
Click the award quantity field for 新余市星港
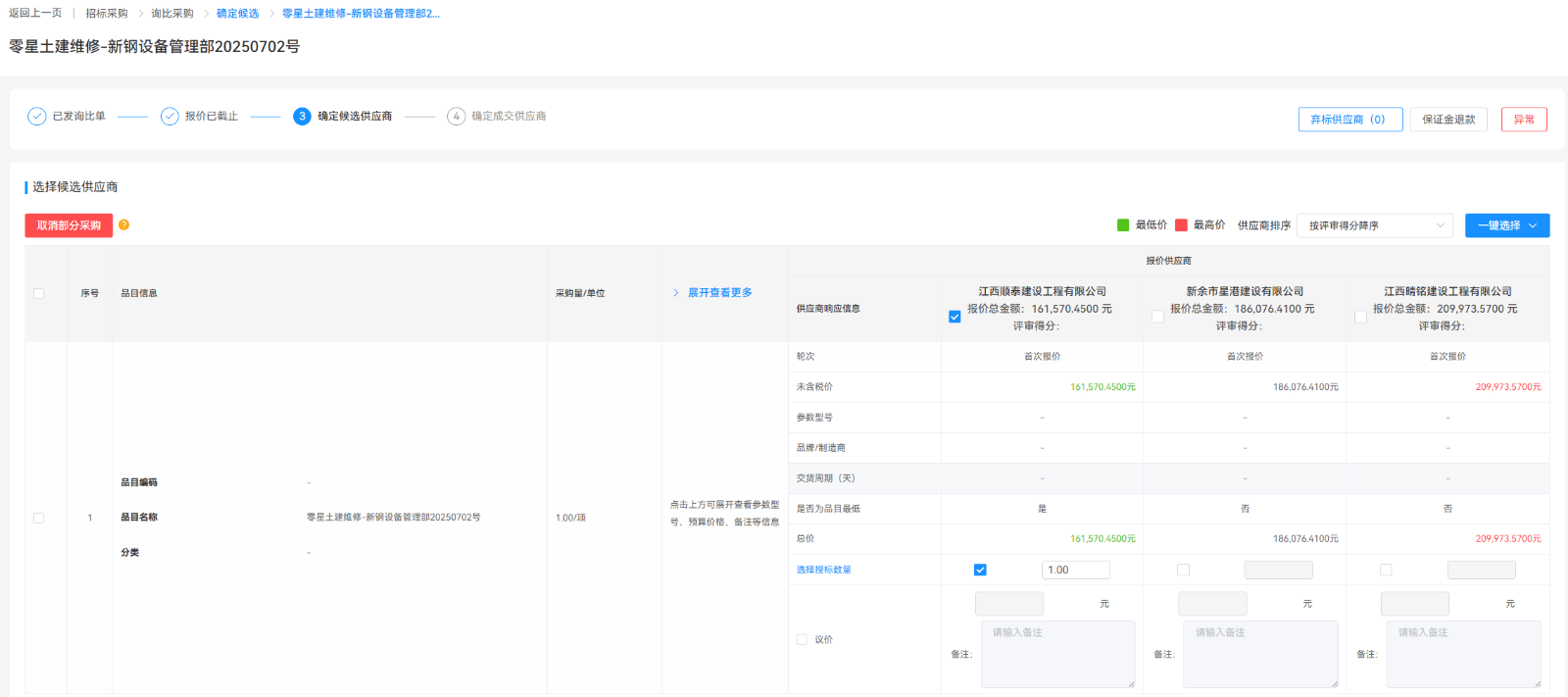click(1278, 570)
